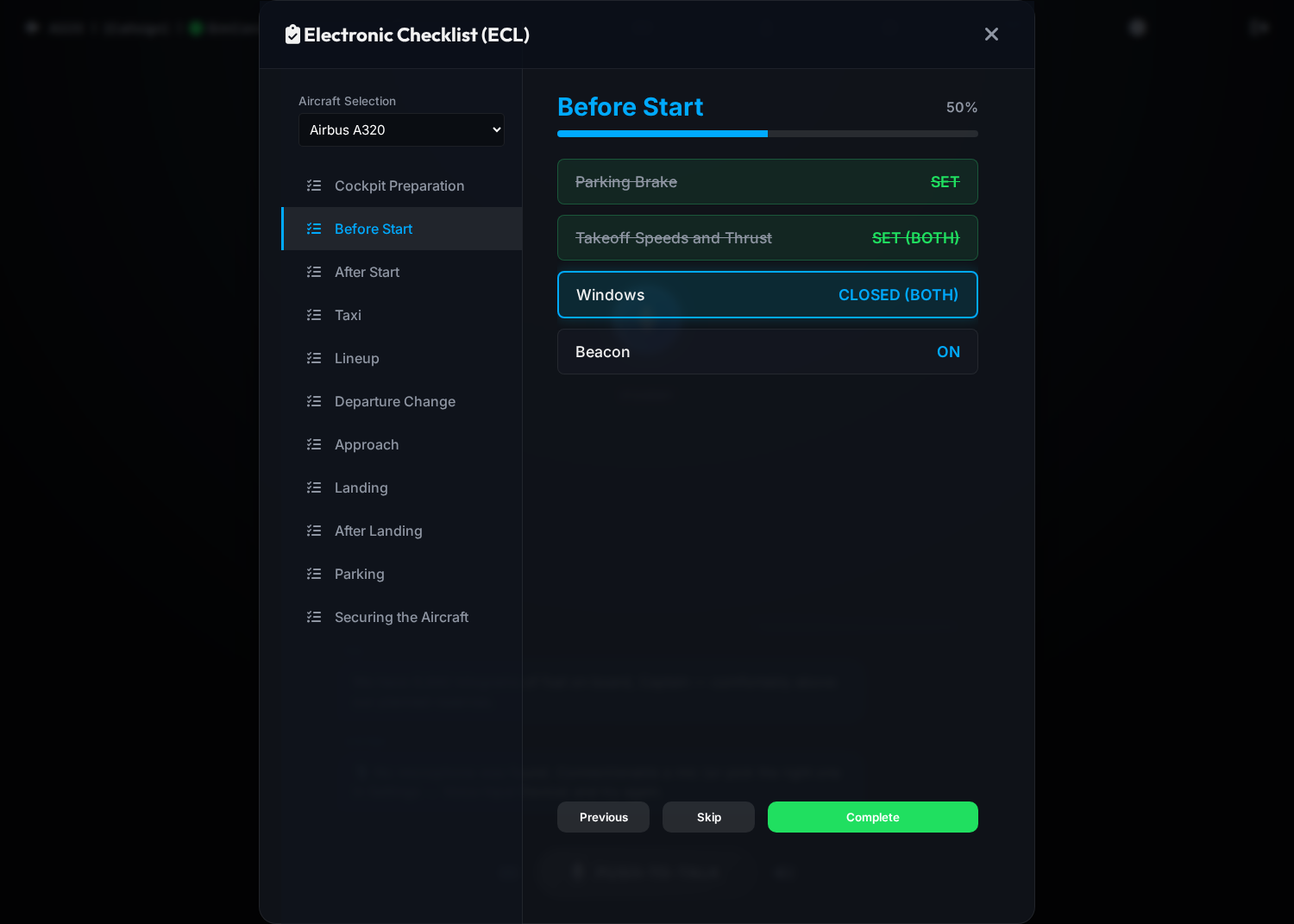Click the Before Start list icon
The image size is (1294, 924).
pyautogui.click(x=314, y=229)
